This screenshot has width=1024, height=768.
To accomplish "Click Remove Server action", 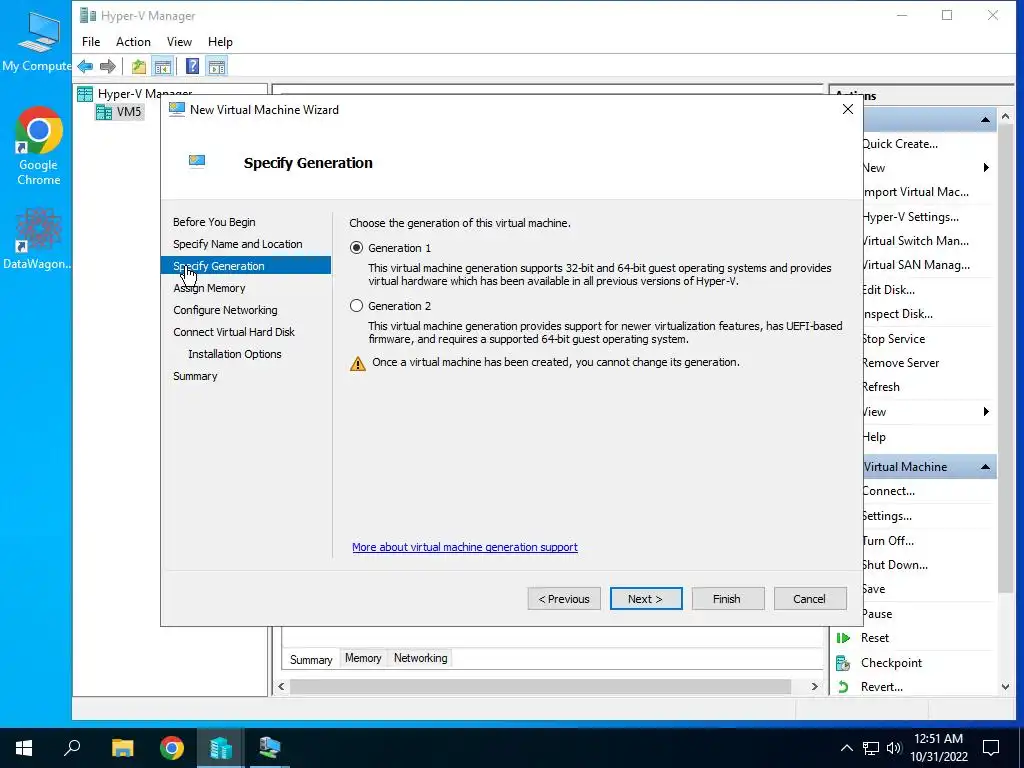I will [x=901, y=363].
